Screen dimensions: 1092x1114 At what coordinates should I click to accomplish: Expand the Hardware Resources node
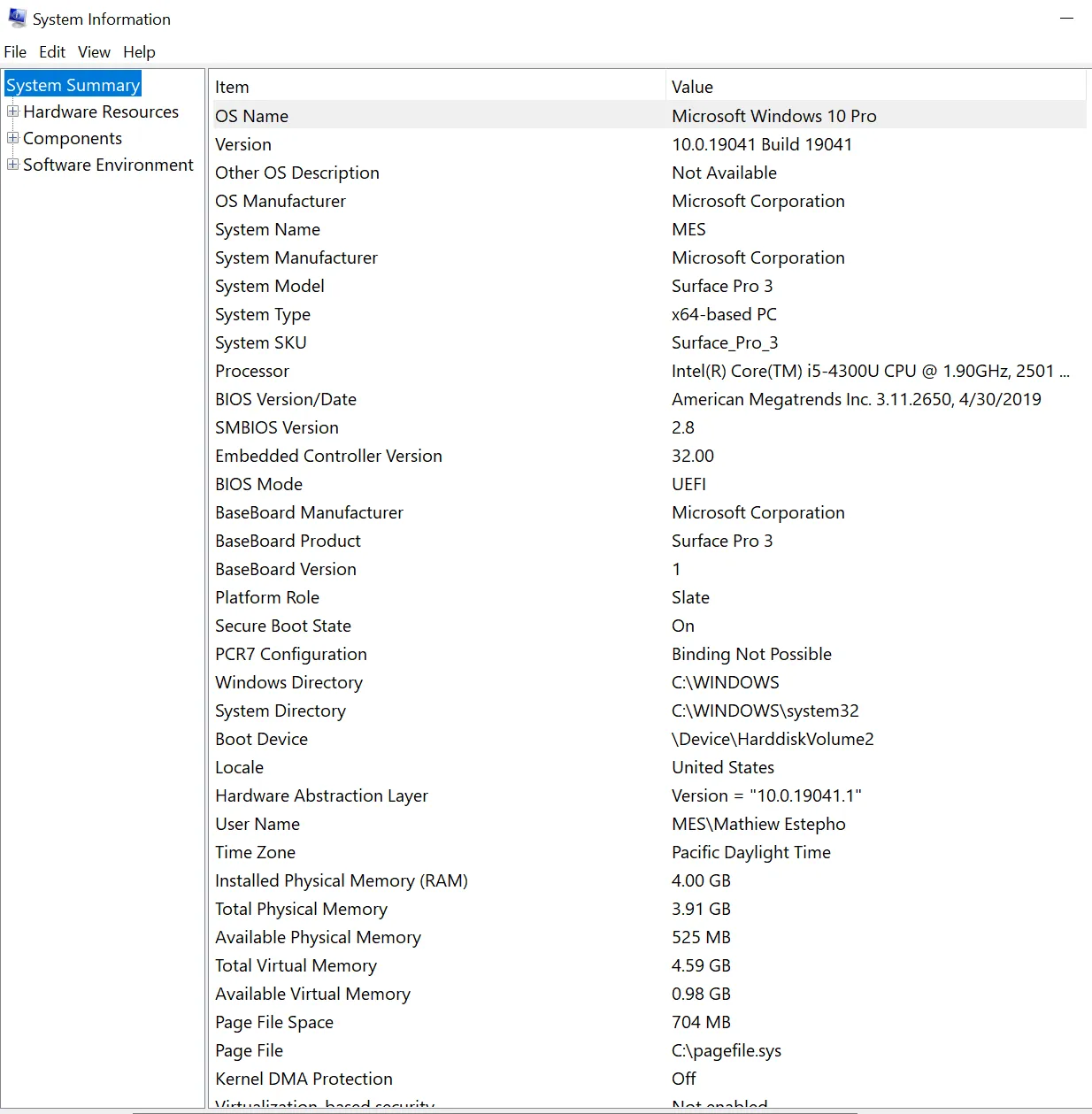[12, 111]
